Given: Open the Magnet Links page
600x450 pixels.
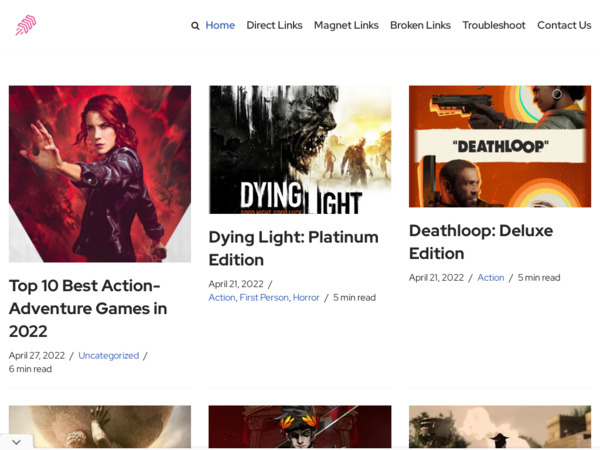Looking at the screenshot, I should pyautogui.click(x=346, y=25).
